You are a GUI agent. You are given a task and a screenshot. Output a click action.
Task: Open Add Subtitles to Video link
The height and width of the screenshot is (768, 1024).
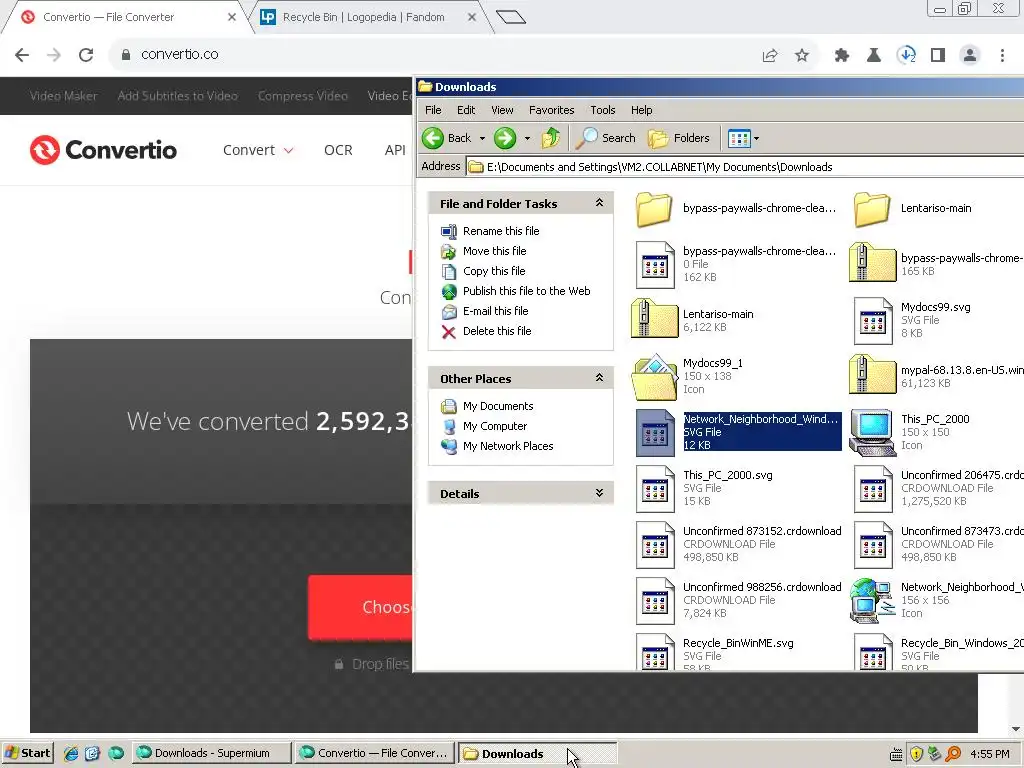pyautogui.click(x=178, y=96)
